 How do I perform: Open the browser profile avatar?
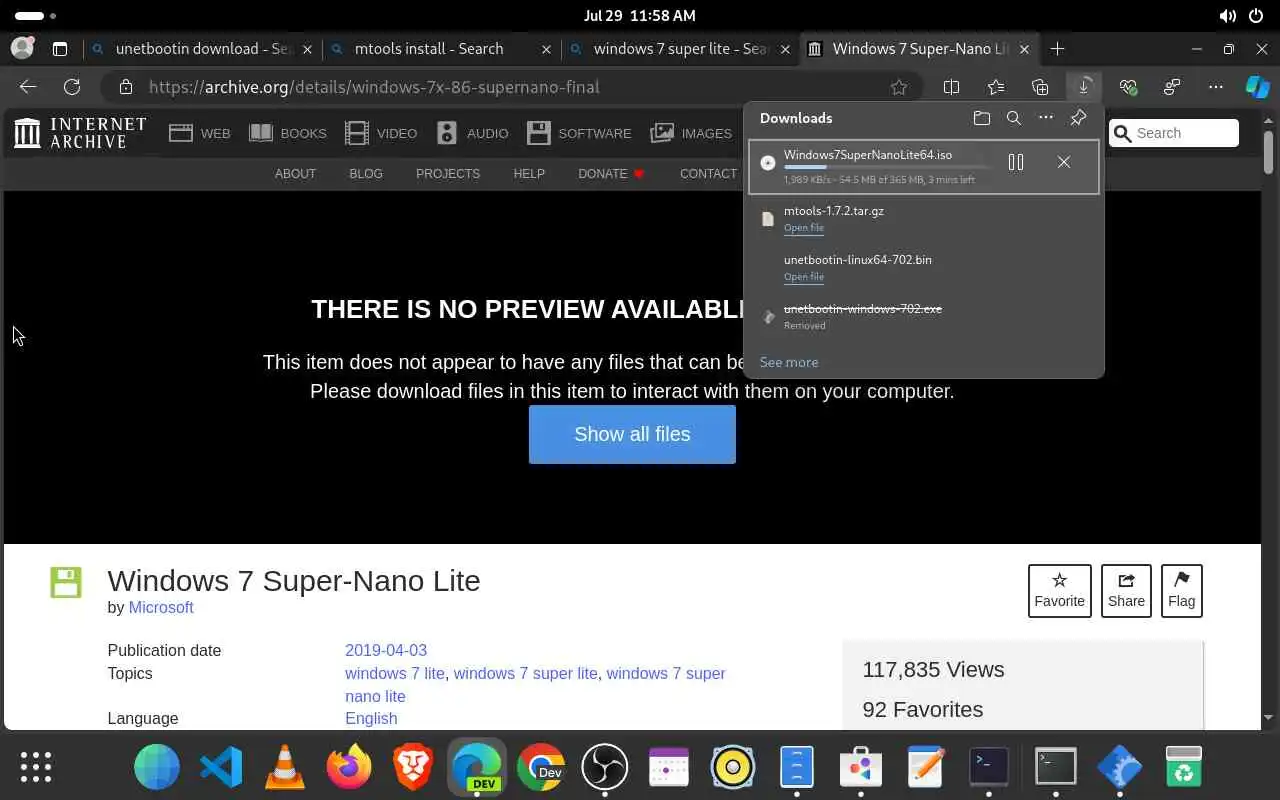(22, 48)
